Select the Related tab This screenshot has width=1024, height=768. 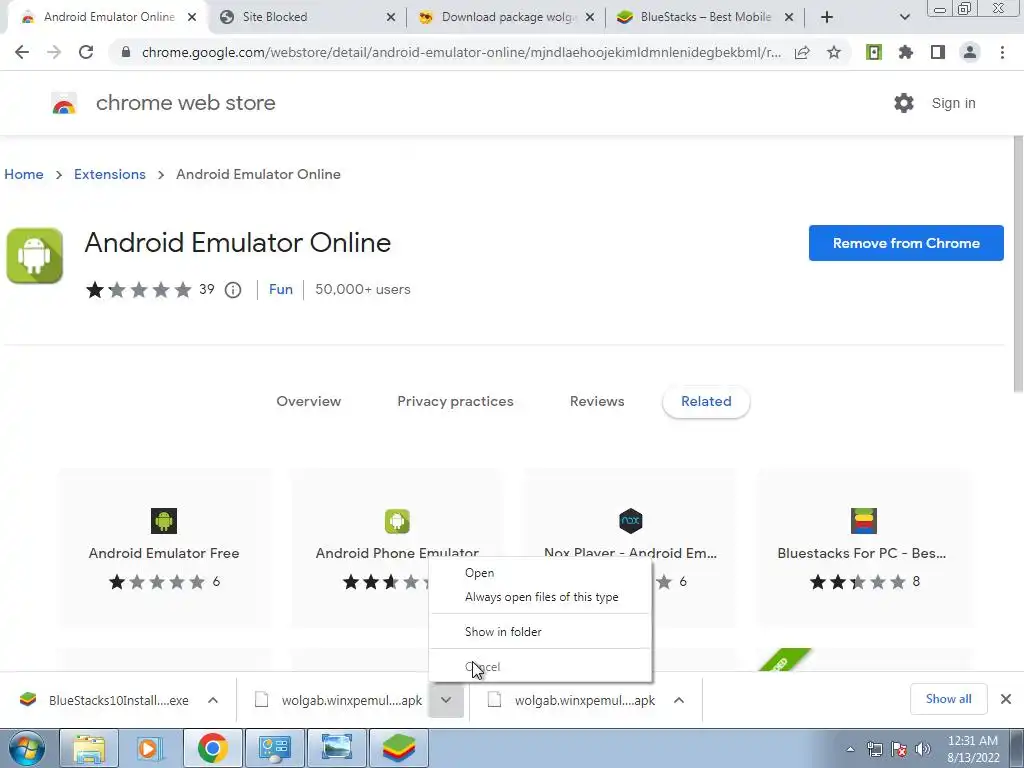[706, 401]
